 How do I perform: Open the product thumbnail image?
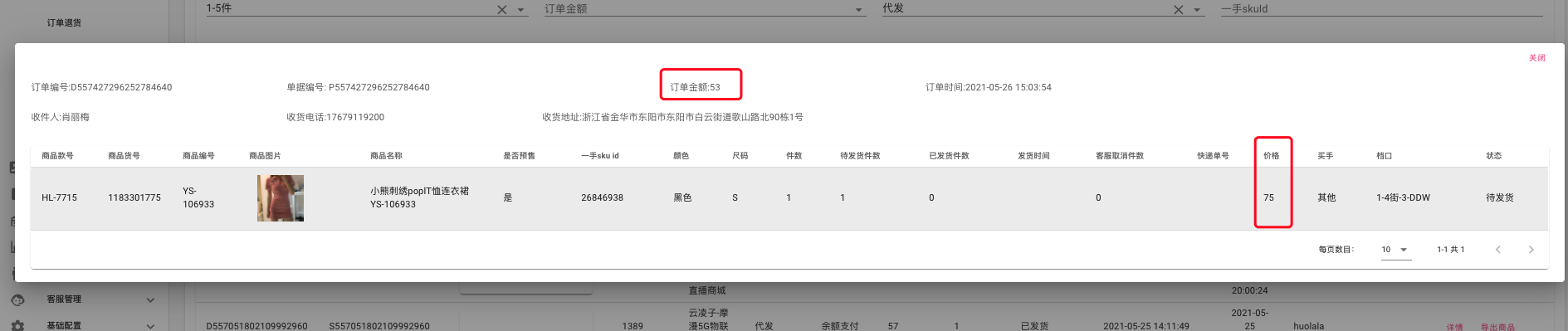pos(281,198)
